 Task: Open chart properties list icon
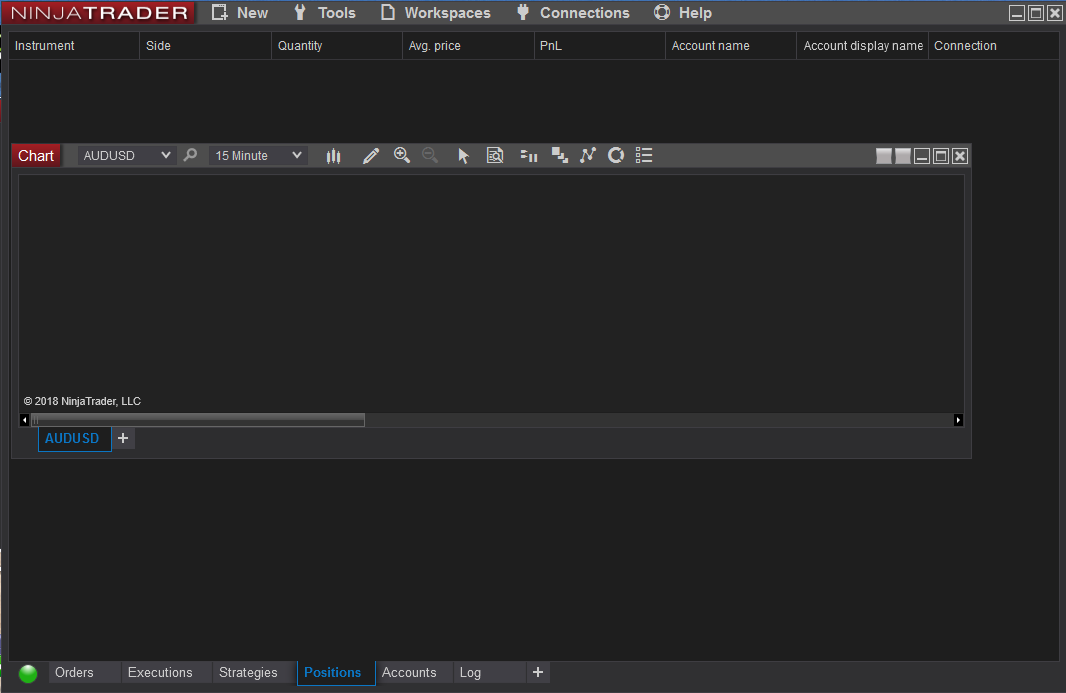pos(644,156)
